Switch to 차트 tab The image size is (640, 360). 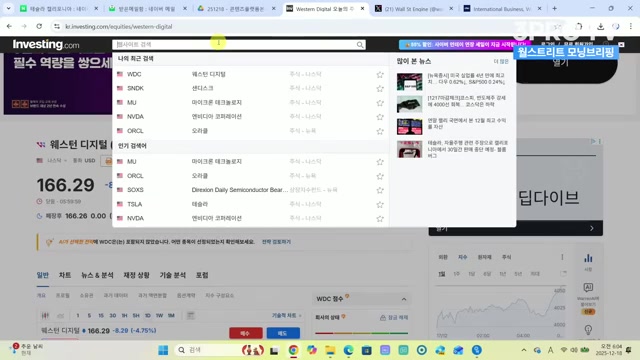tap(65, 275)
